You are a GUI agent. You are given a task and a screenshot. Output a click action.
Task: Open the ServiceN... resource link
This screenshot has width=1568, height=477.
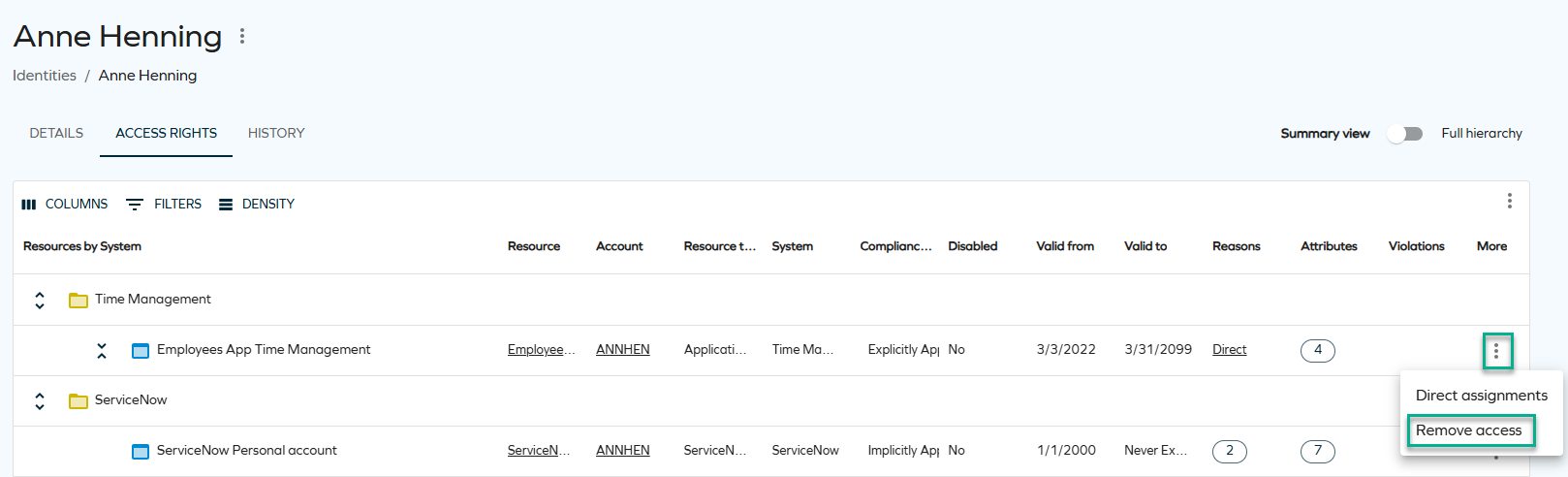pyautogui.click(x=539, y=451)
